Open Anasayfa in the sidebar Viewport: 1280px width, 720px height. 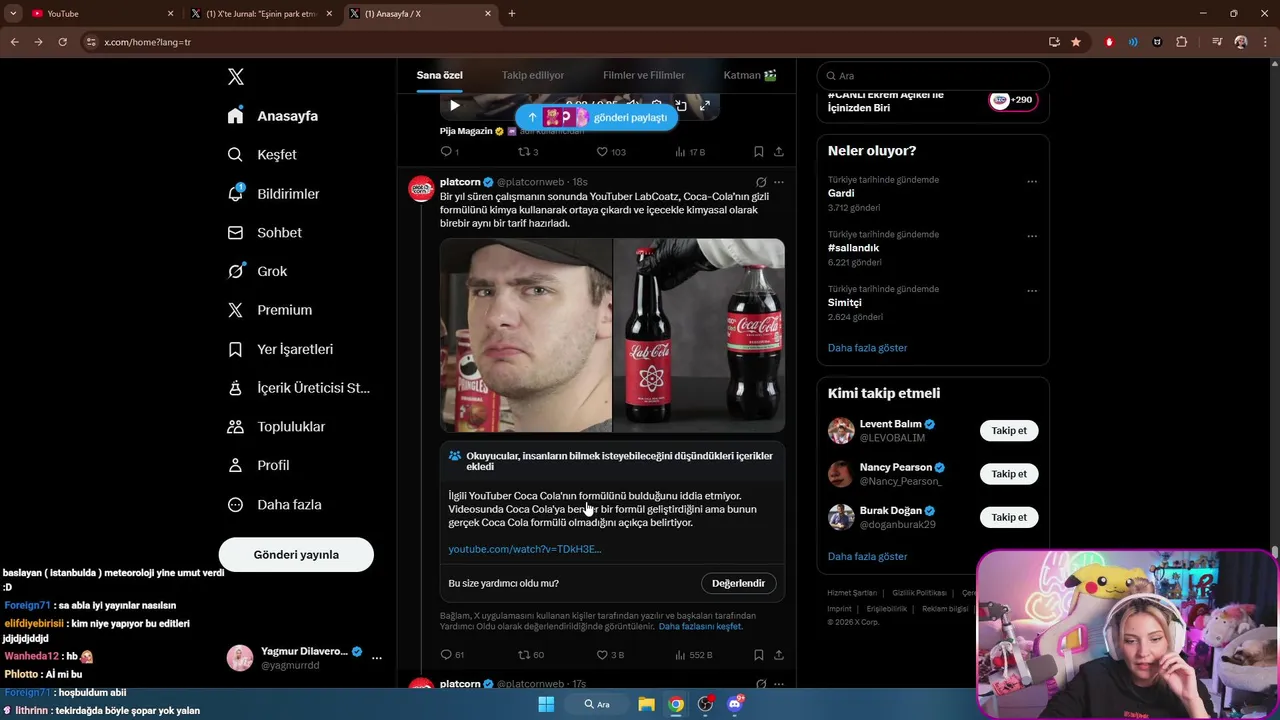coord(273,116)
